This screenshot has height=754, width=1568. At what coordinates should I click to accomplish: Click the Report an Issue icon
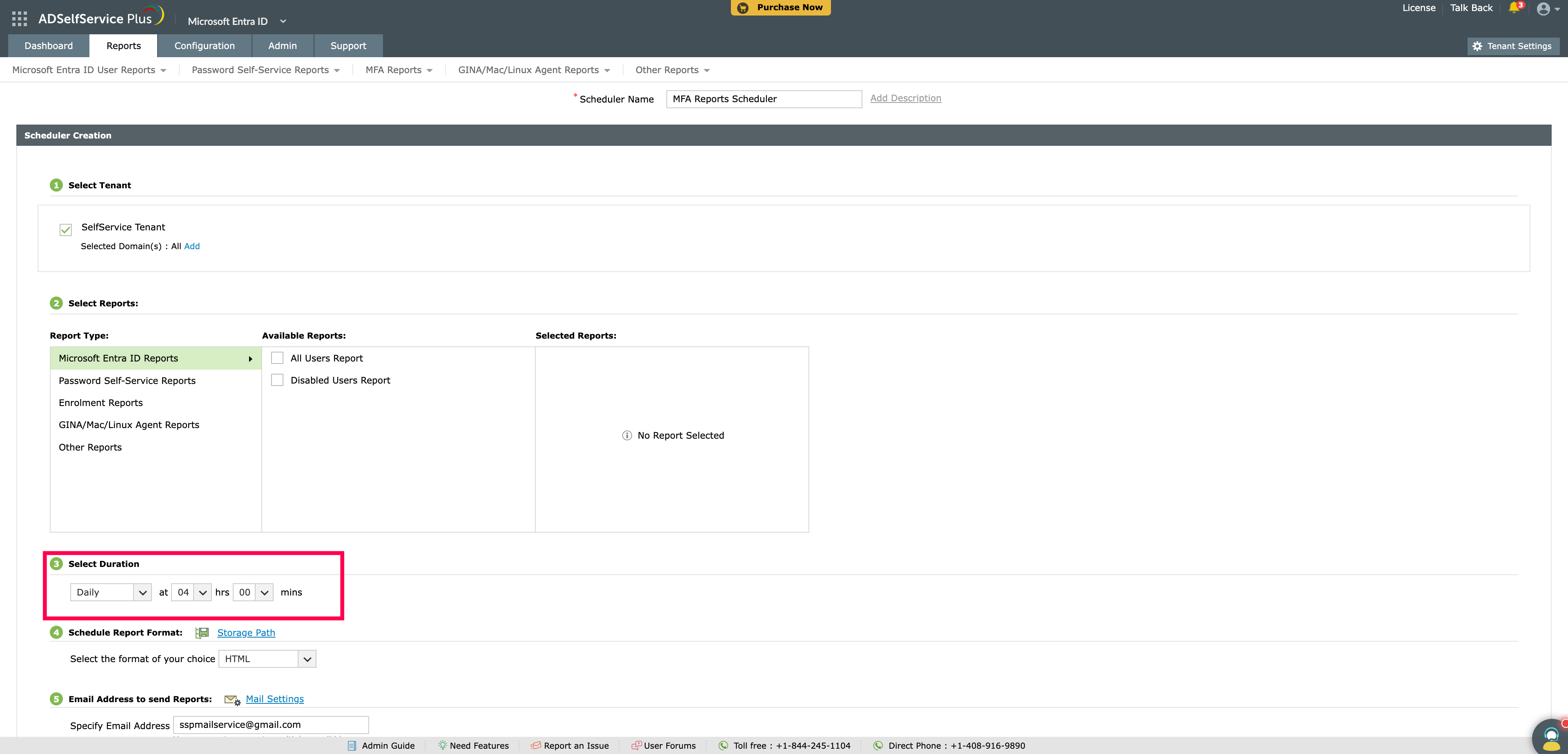[536, 745]
